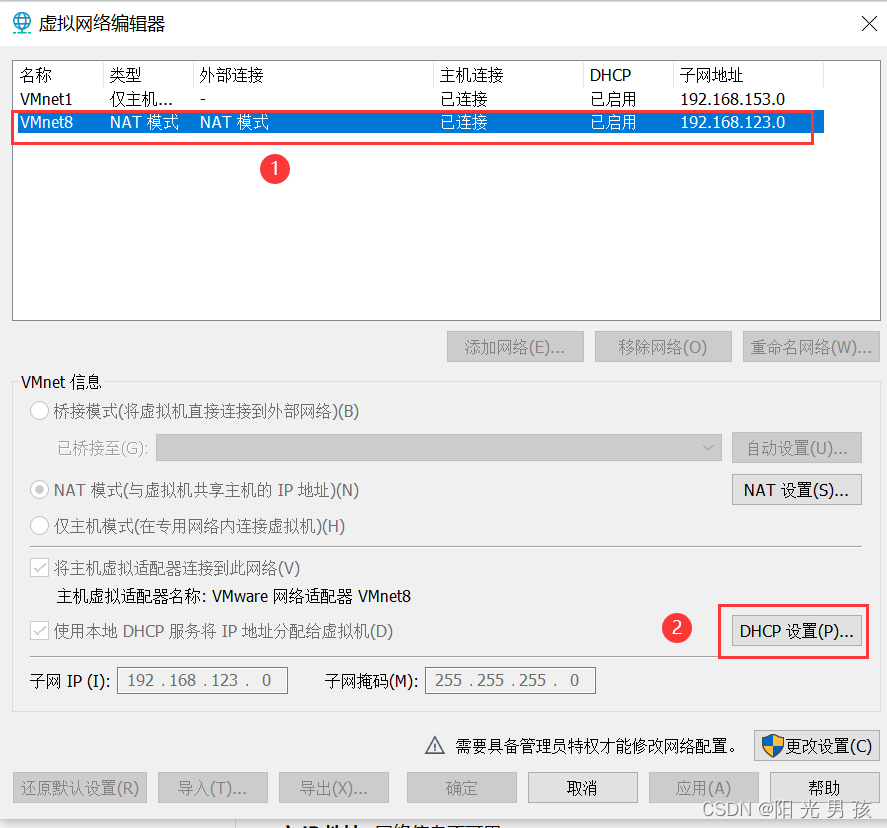Click VMnet1 row 仅主机 type cell
Image resolution: width=887 pixels, height=828 pixels.
coord(141,99)
